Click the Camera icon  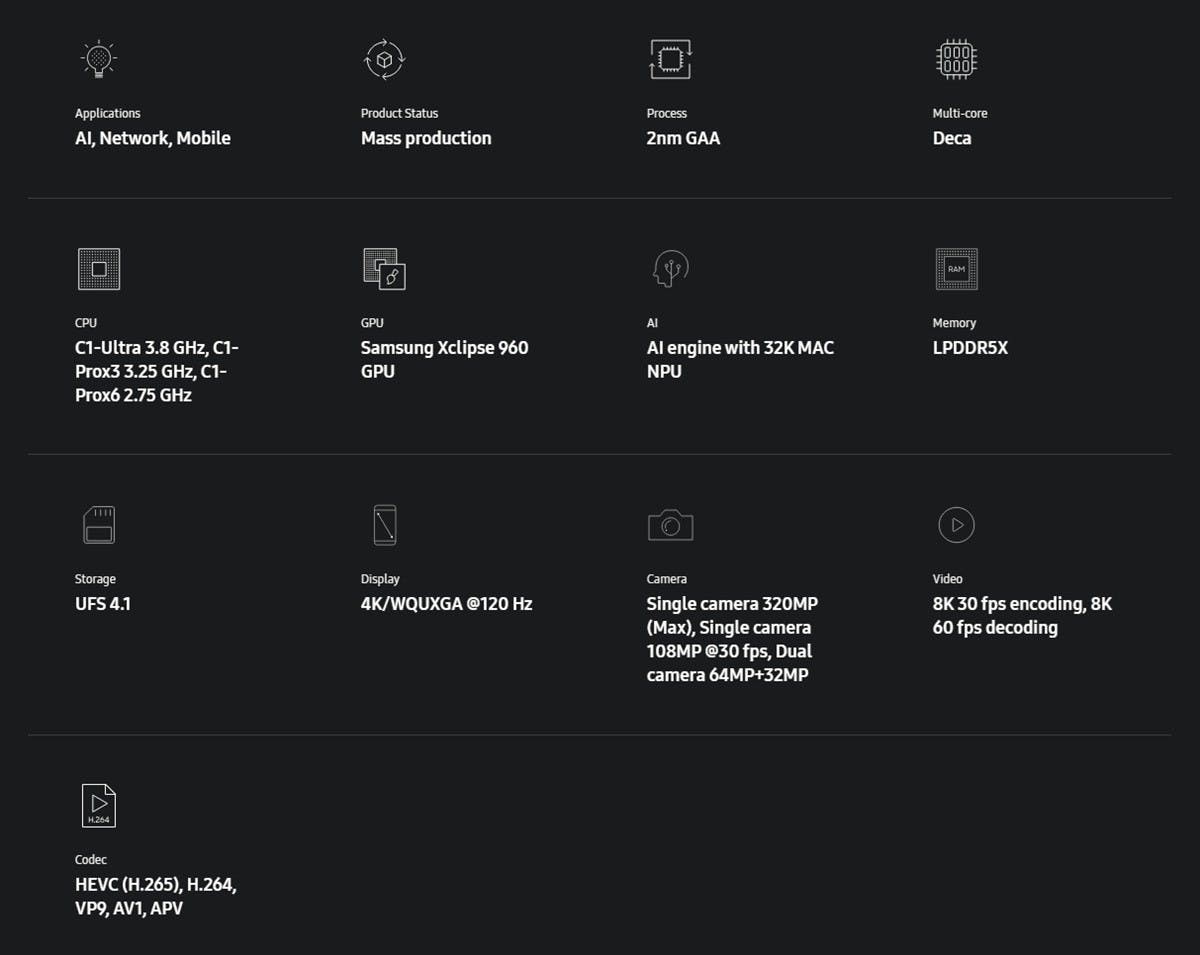click(670, 525)
